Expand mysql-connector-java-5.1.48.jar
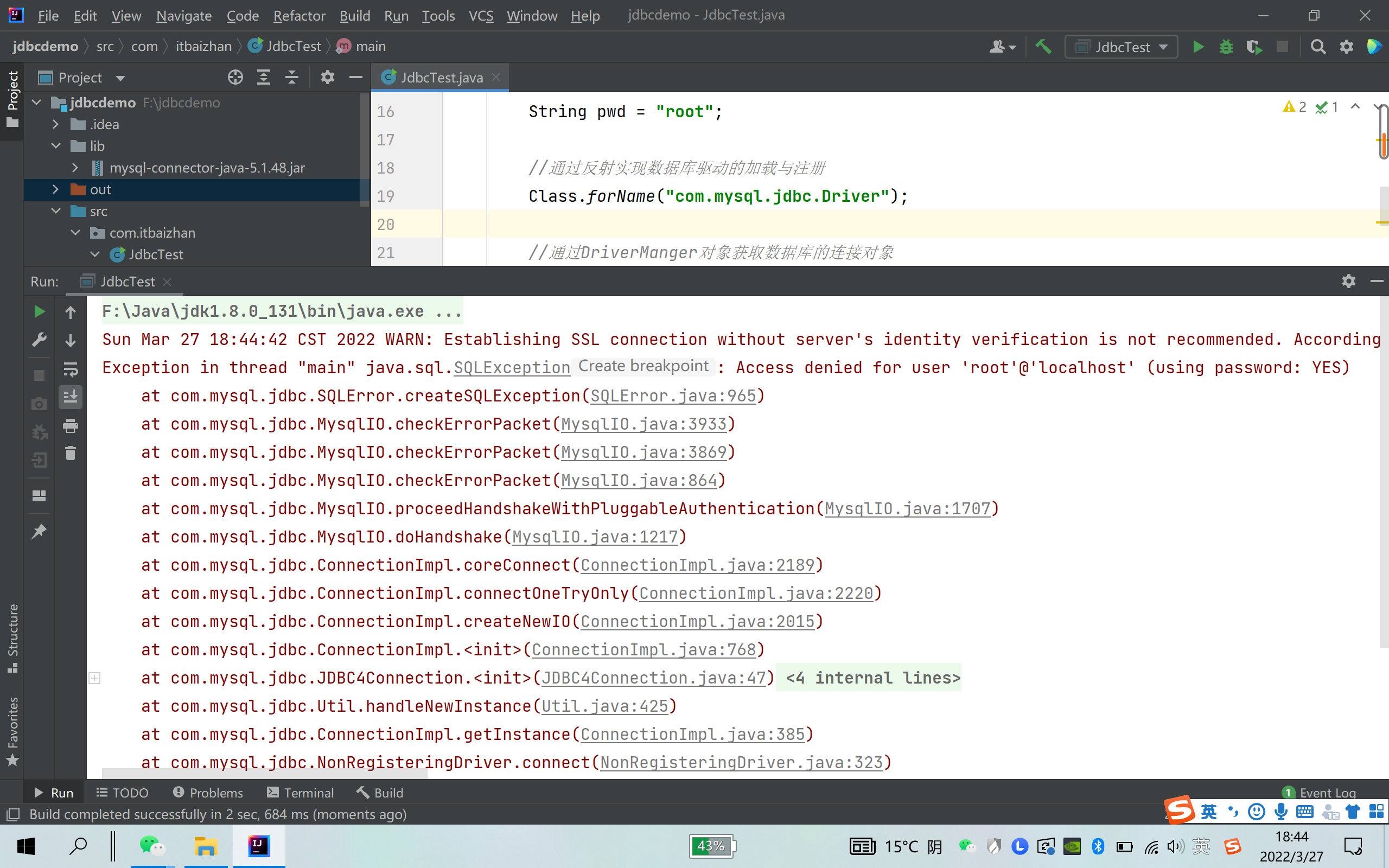Image resolution: width=1389 pixels, height=868 pixels. (75, 168)
